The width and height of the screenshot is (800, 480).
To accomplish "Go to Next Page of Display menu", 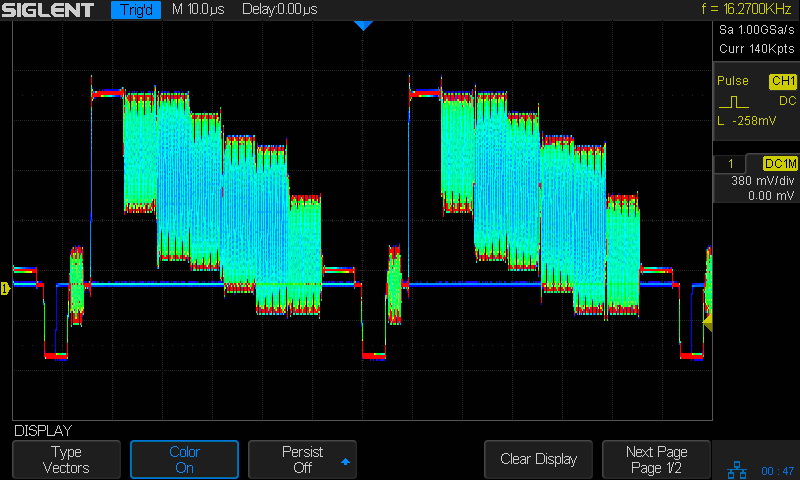I will (657, 460).
